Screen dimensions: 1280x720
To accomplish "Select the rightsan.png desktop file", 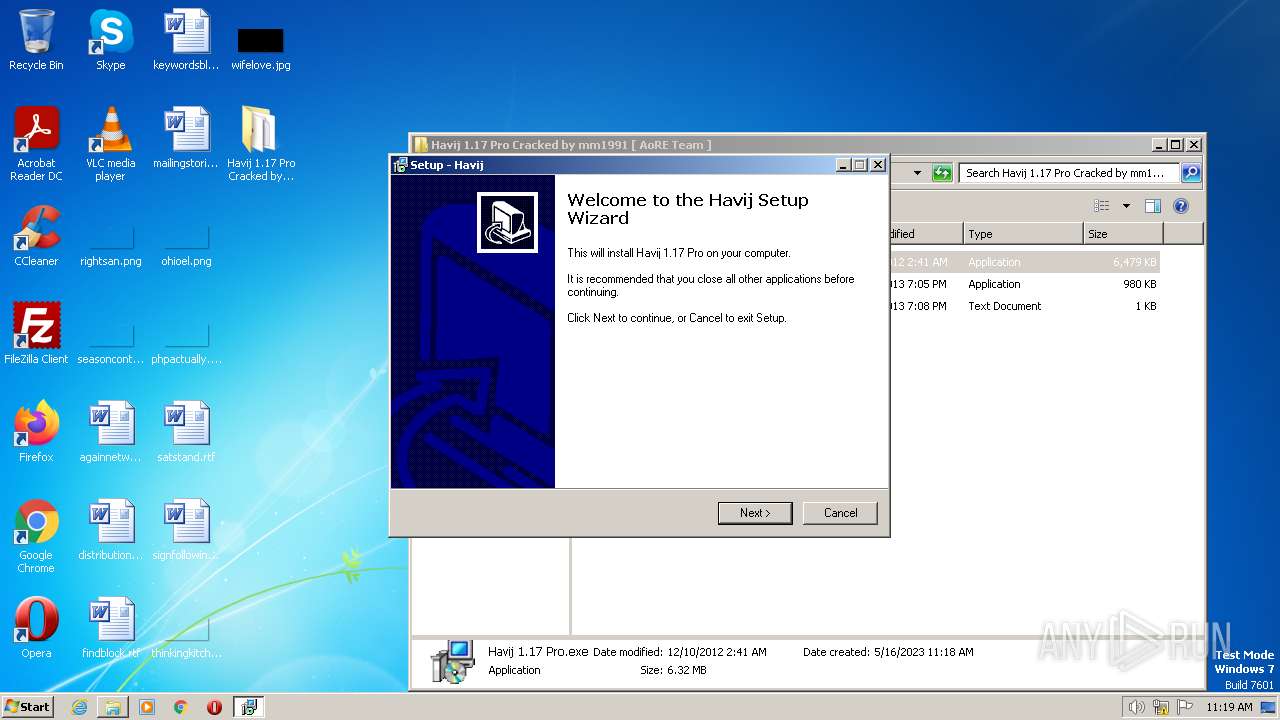I will pyautogui.click(x=110, y=246).
